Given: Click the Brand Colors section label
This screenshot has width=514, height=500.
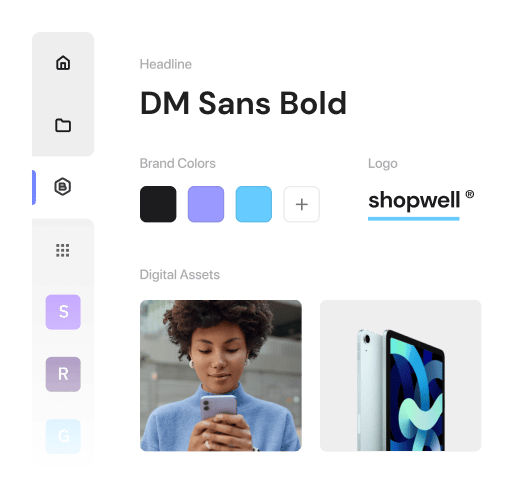Looking at the screenshot, I should 178,163.
